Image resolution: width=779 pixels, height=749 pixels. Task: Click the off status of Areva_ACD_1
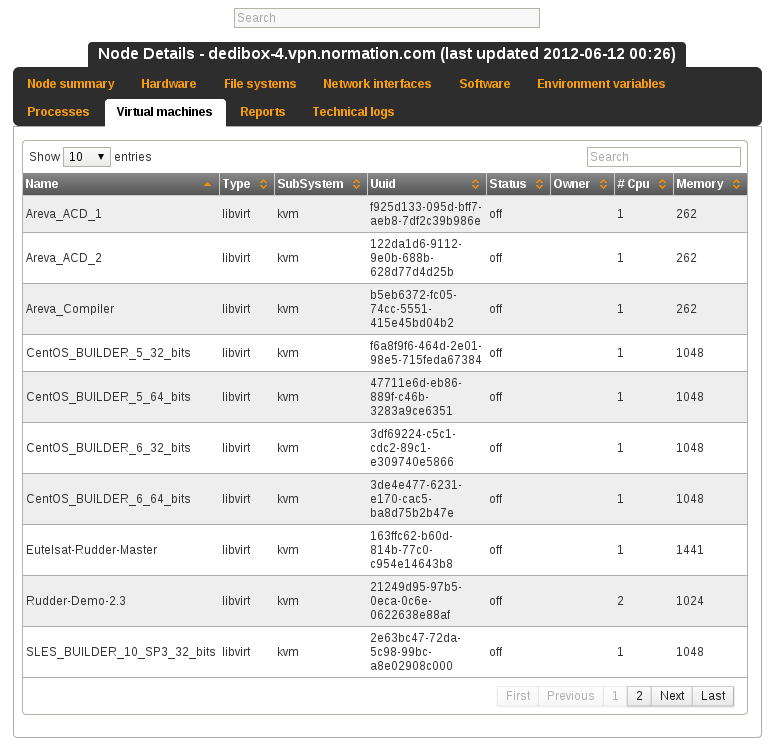point(495,214)
